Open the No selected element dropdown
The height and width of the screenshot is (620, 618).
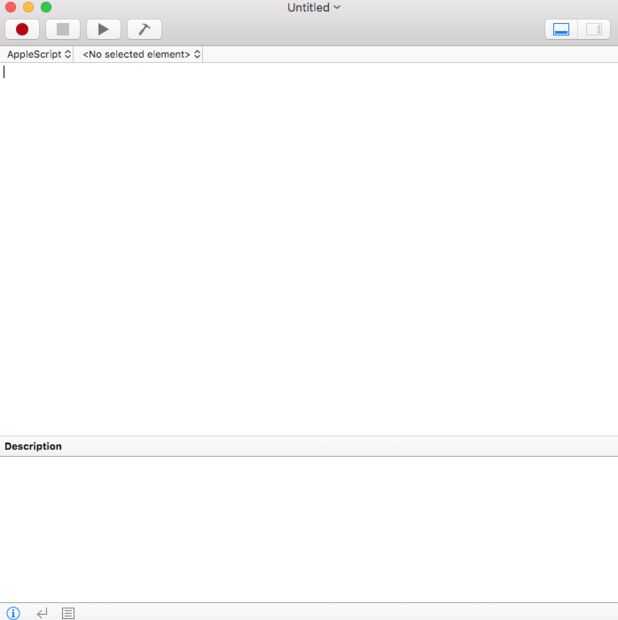click(141, 54)
